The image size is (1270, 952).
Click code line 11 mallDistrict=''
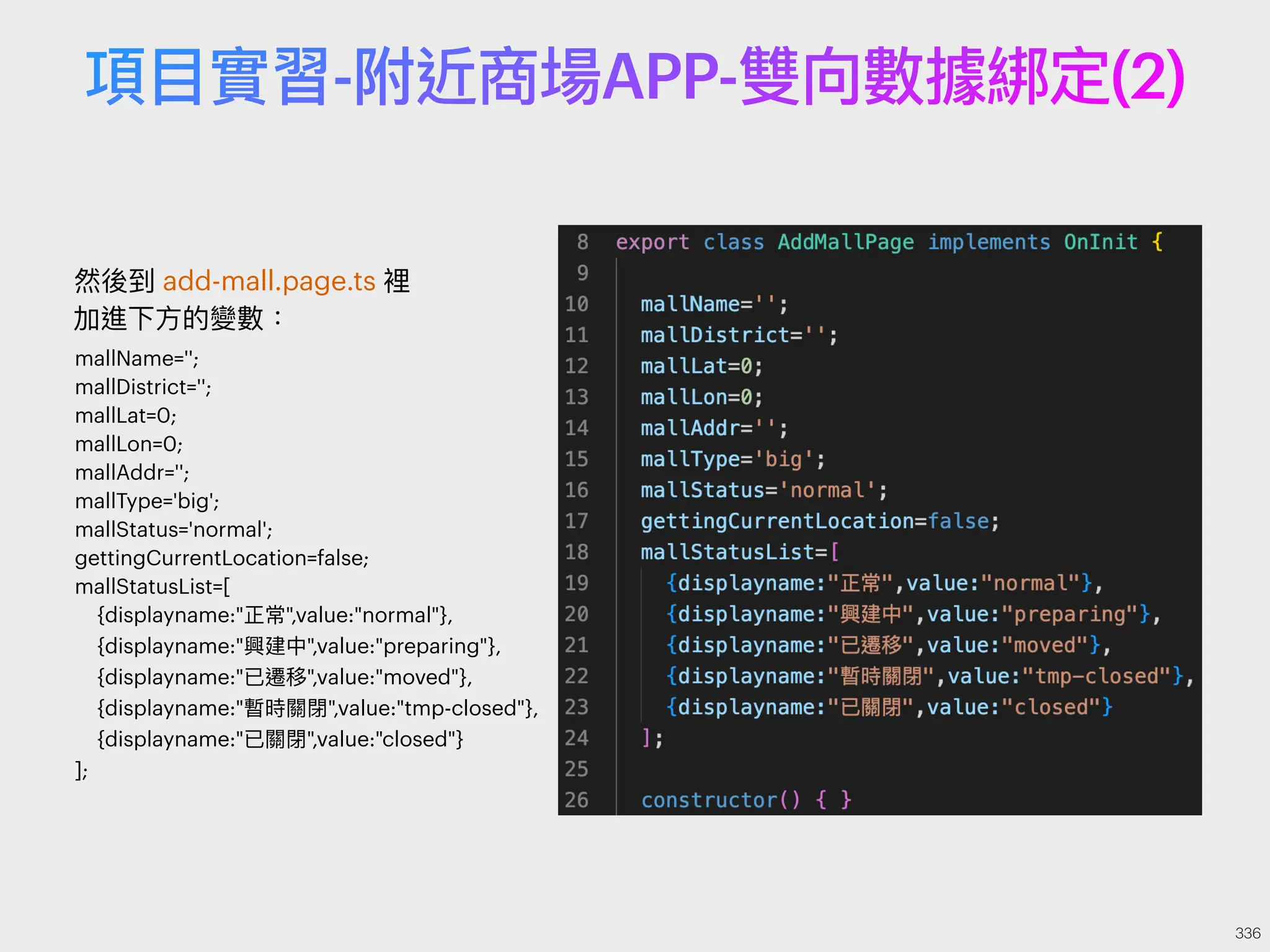(739, 335)
